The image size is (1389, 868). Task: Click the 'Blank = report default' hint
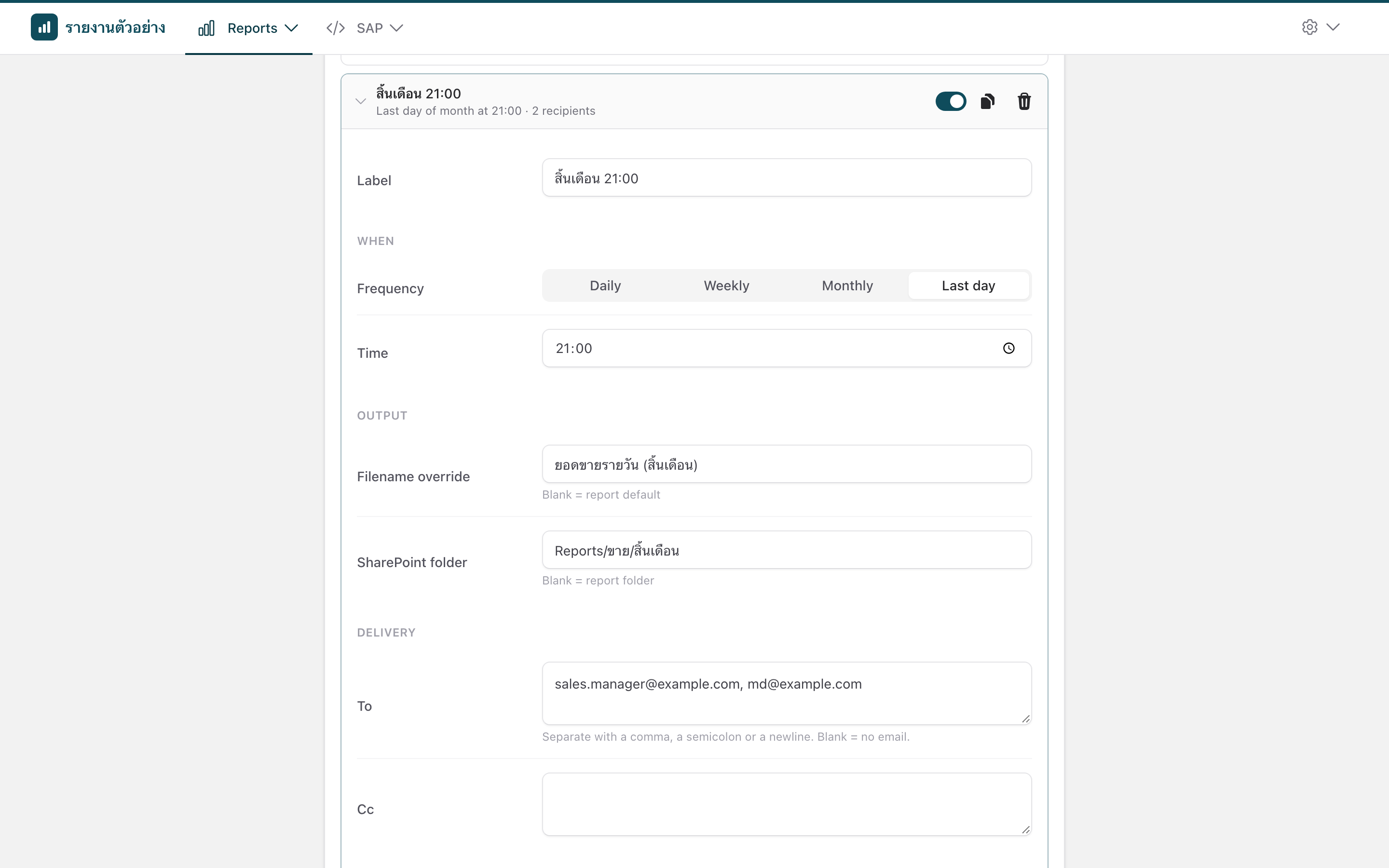(601, 495)
